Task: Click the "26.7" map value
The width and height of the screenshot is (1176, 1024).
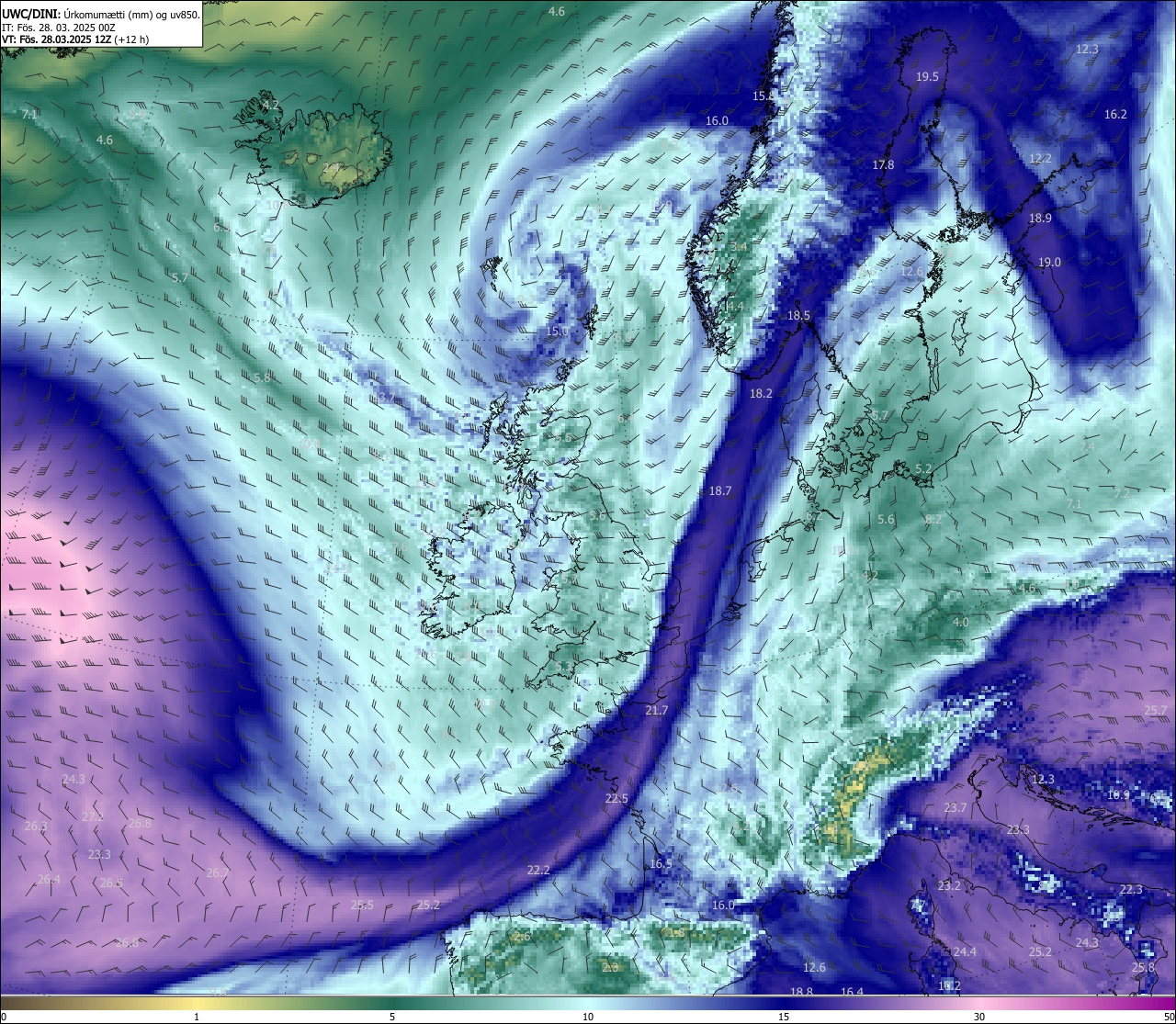Action: click(x=218, y=872)
